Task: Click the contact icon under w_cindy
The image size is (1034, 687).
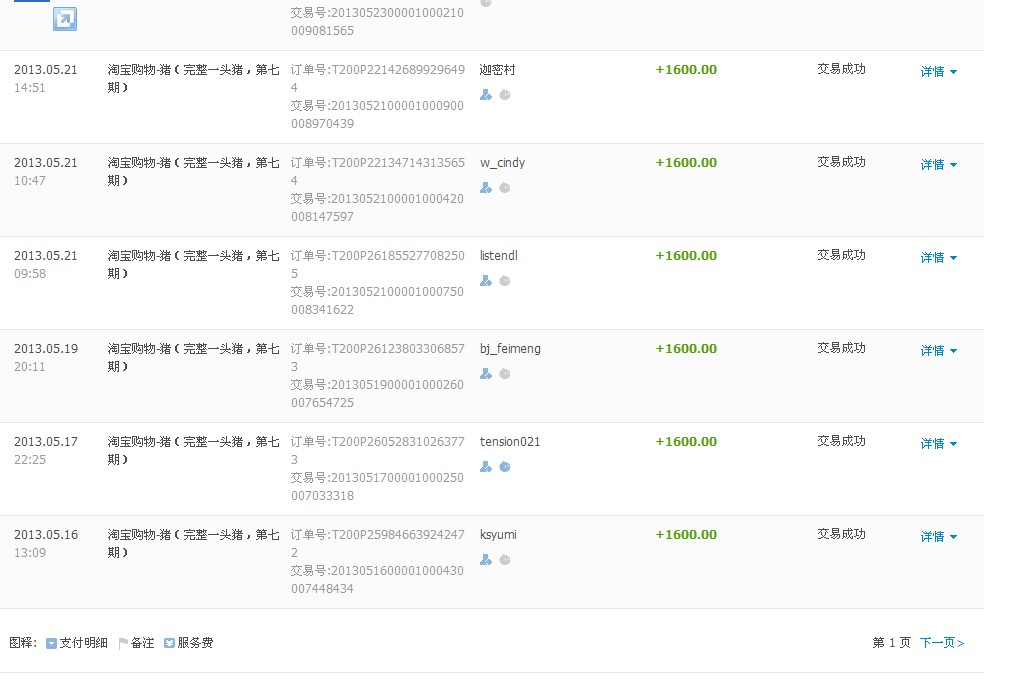Action: pyautogui.click(x=486, y=188)
